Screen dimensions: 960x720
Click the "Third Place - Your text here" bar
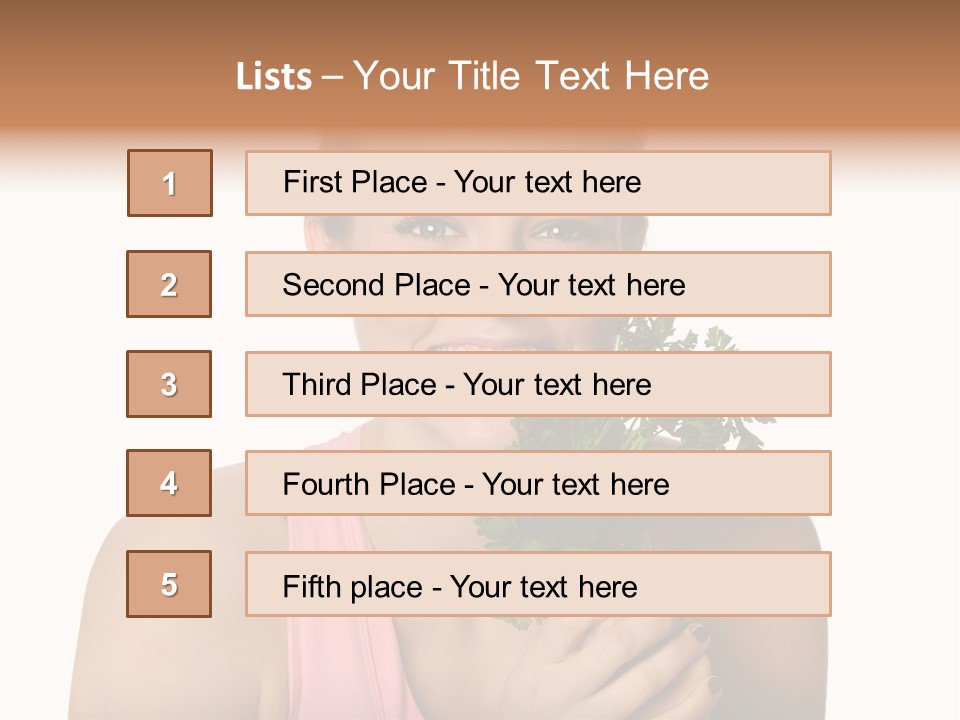click(x=538, y=384)
